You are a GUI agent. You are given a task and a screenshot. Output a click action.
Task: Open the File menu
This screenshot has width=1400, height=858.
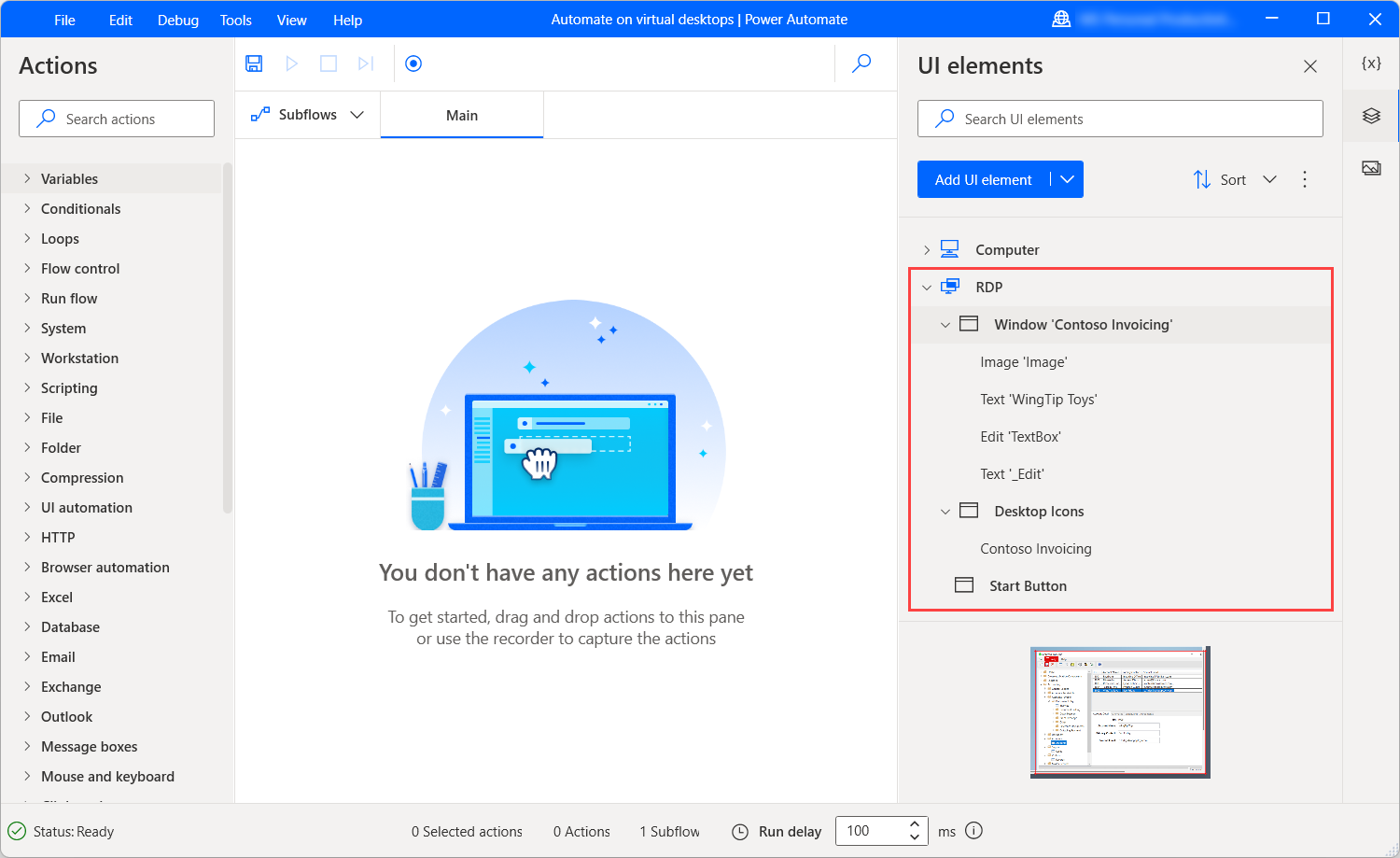[x=64, y=20]
